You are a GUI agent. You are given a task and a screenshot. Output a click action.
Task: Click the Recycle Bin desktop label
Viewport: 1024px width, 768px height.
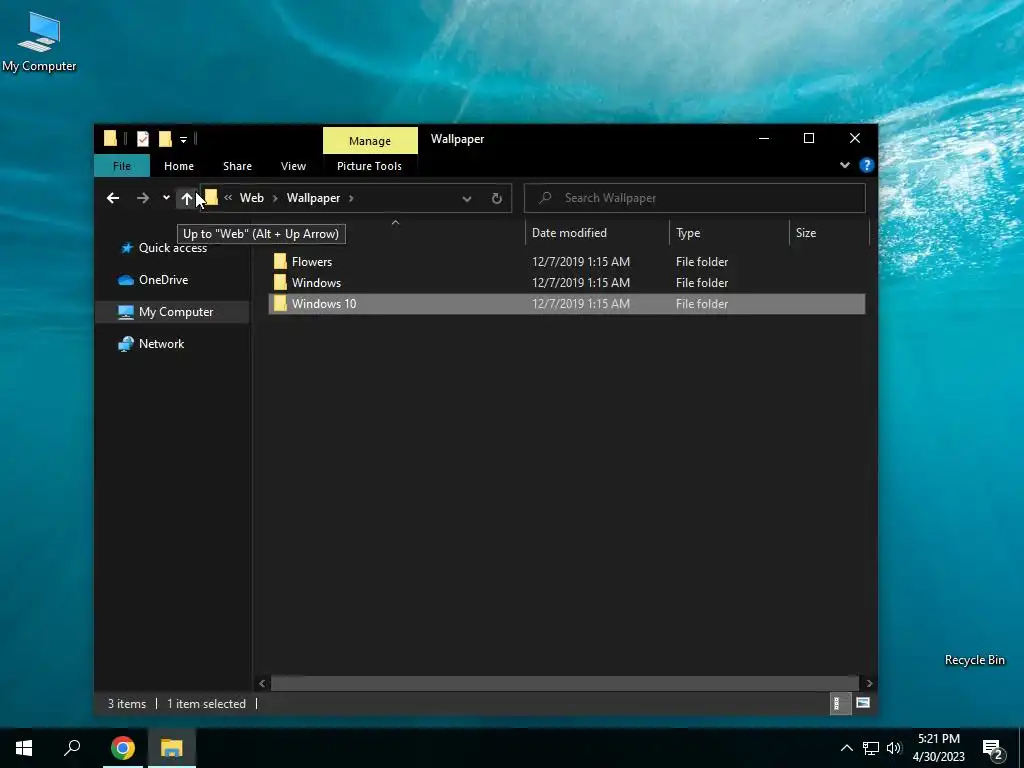(974, 660)
